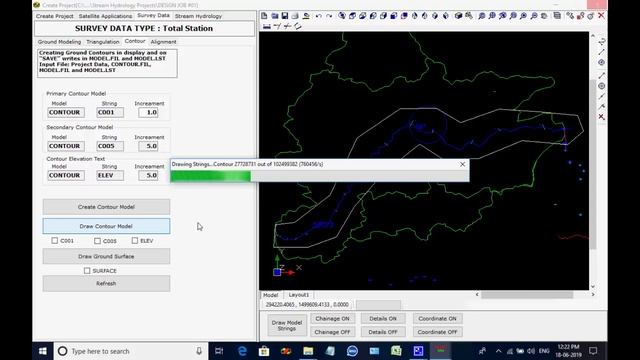Click the Undo arrow icon in the CAD toolbar
The height and width of the screenshot is (360, 640).
(318, 16)
